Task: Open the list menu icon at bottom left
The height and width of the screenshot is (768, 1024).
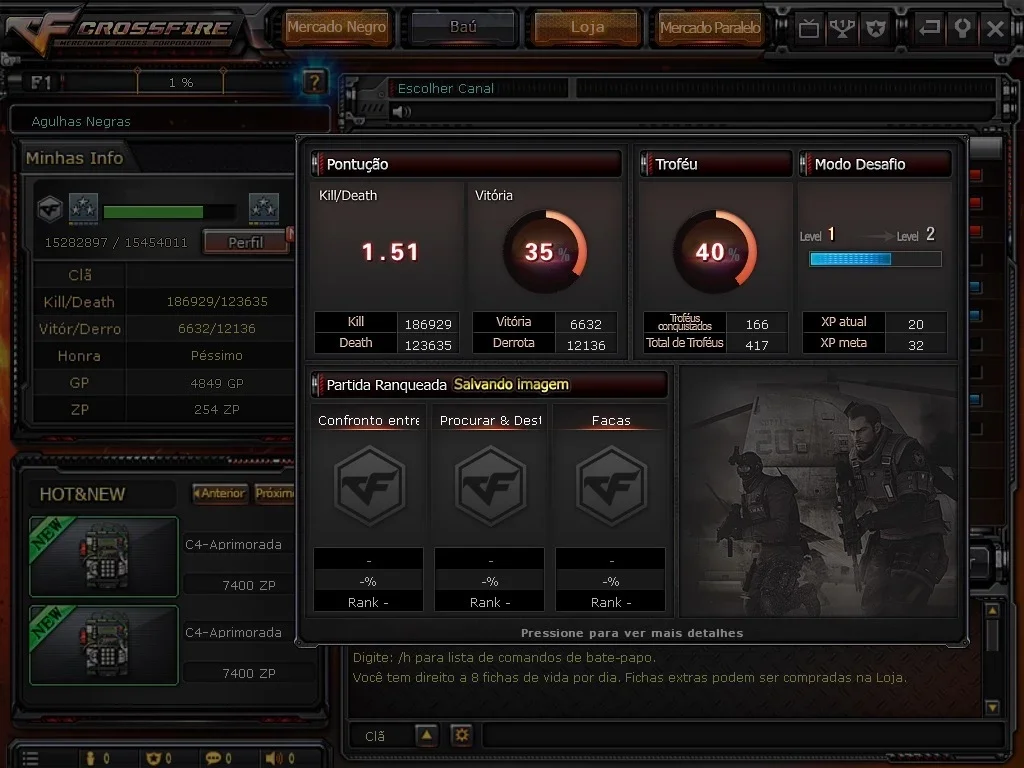Action: (x=30, y=759)
